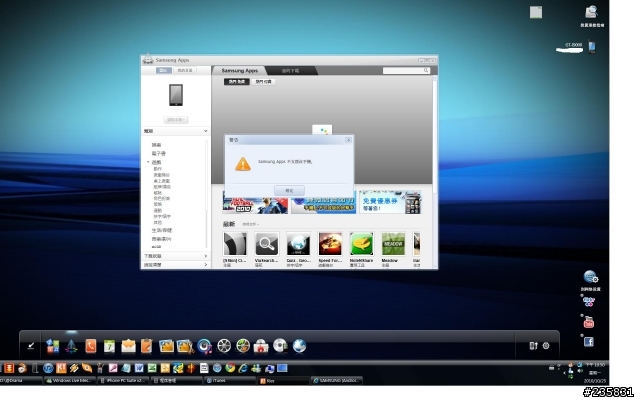Image resolution: width=640 pixels, height=400 pixels.
Task: Switch to the iTunes taskbar button
Action: point(229,380)
